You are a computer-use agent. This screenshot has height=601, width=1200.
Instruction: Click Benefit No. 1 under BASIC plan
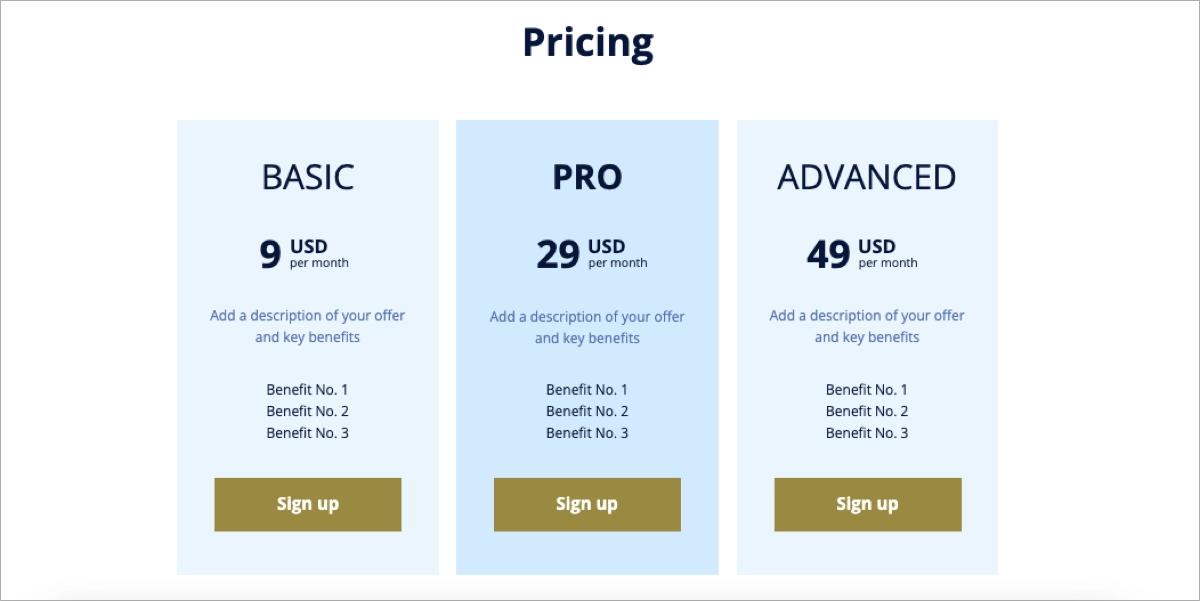(x=307, y=389)
